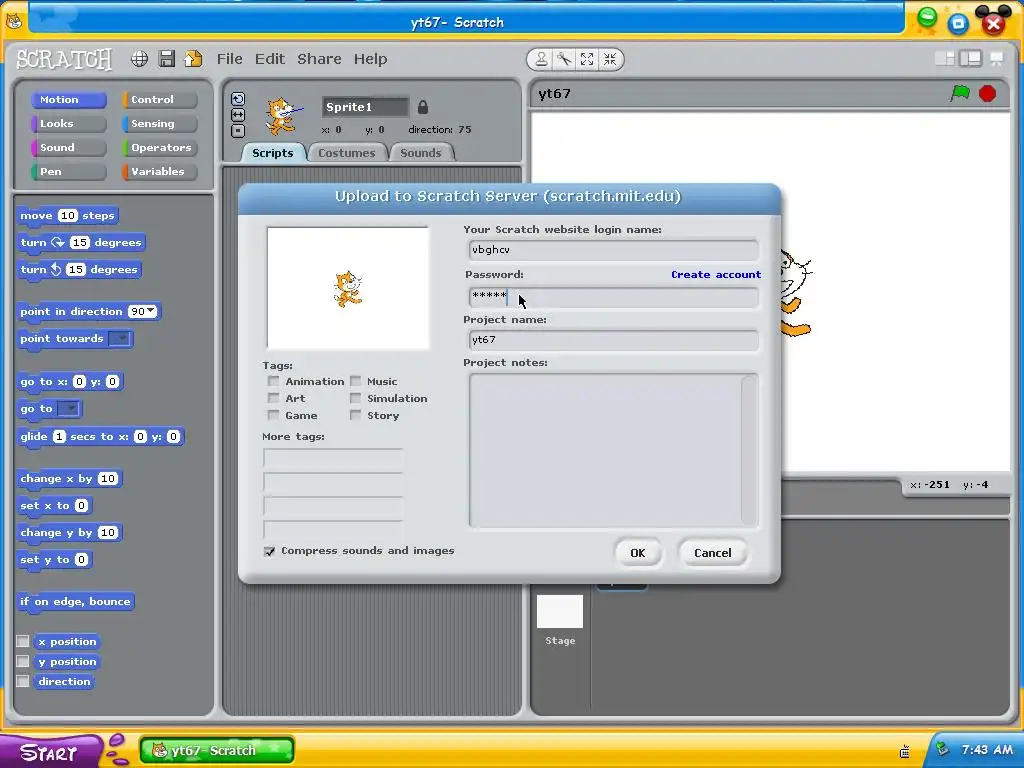
Task: Tick the Simulation tag checkbox
Action: tap(355, 398)
